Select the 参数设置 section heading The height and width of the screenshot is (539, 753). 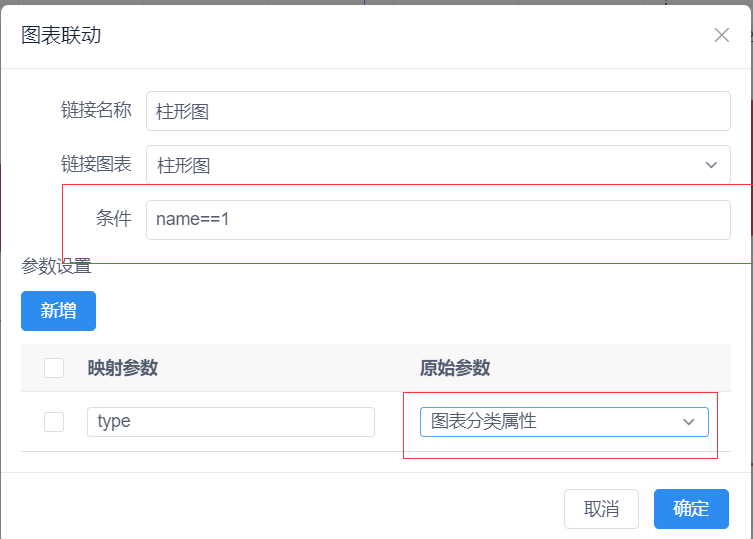(x=56, y=266)
